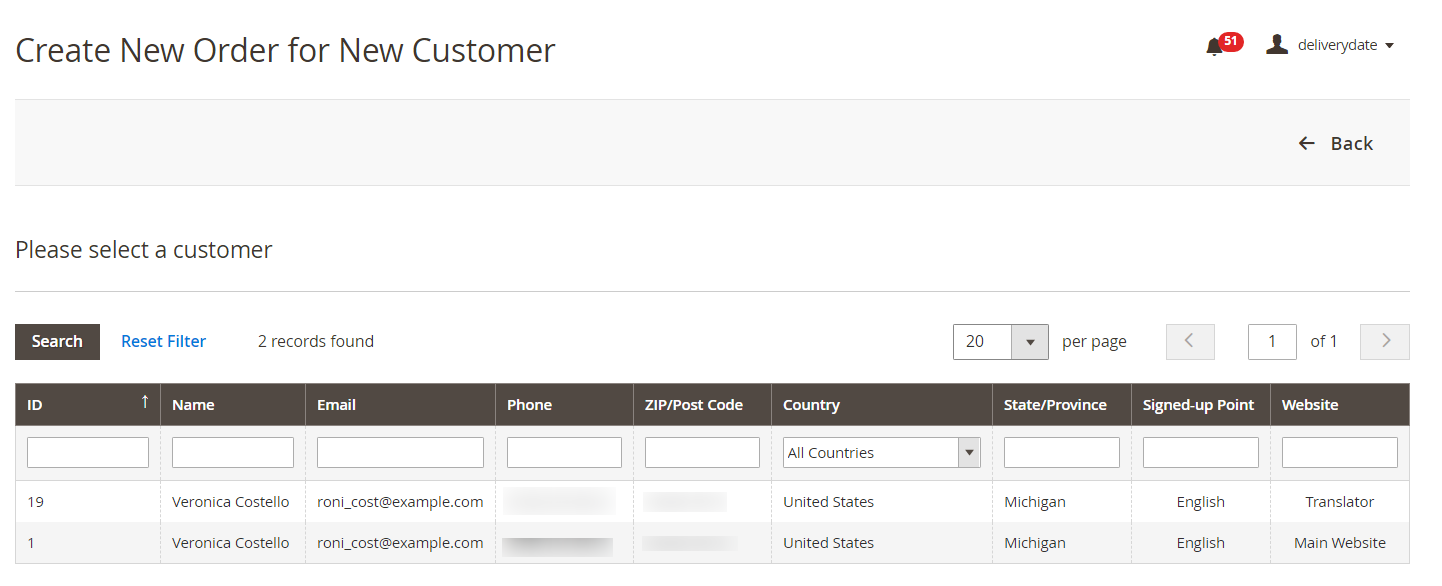Viewport: 1442px width, 586px height.
Task: Expand the per page dropdown arrow
Action: [1029, 342]
